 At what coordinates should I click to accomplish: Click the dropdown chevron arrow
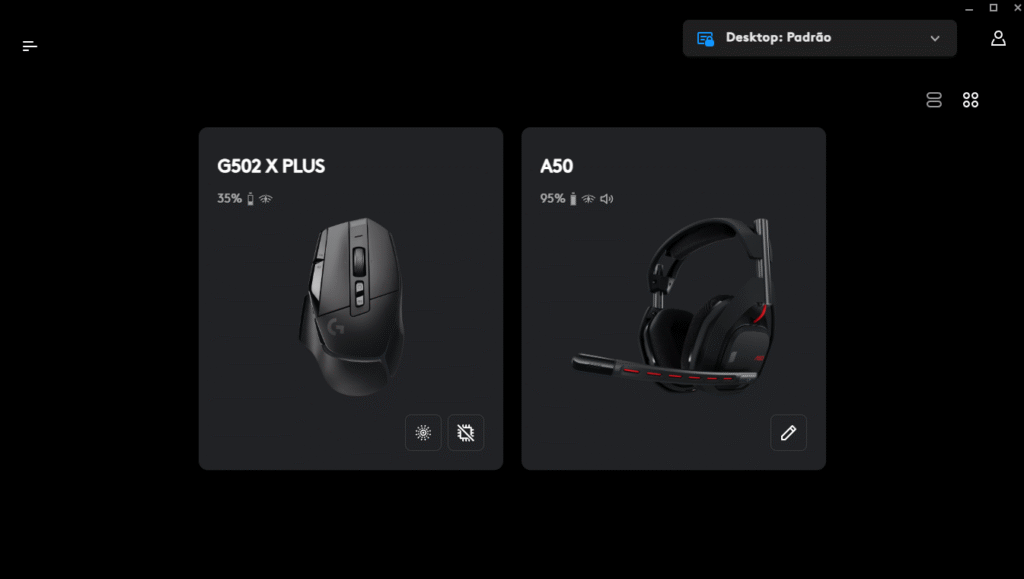click(935, 39)
